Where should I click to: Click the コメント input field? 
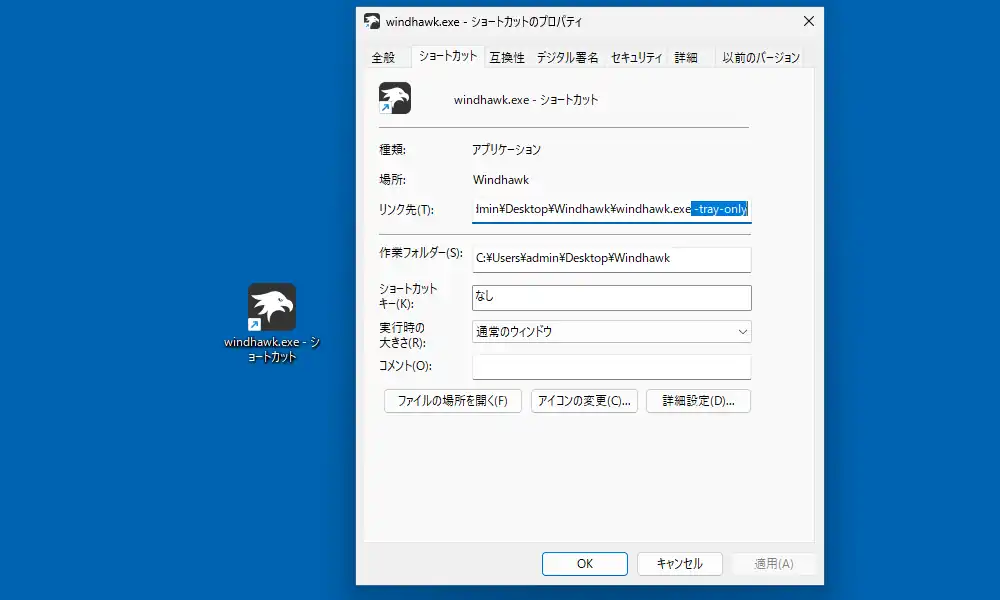pyautogui.click(x=612, y=367)
